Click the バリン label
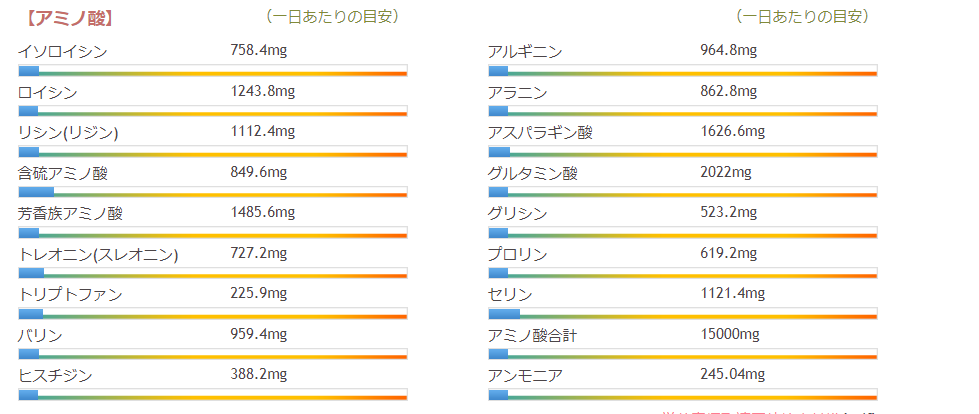The image size is (979, 414). click(41, 335)
